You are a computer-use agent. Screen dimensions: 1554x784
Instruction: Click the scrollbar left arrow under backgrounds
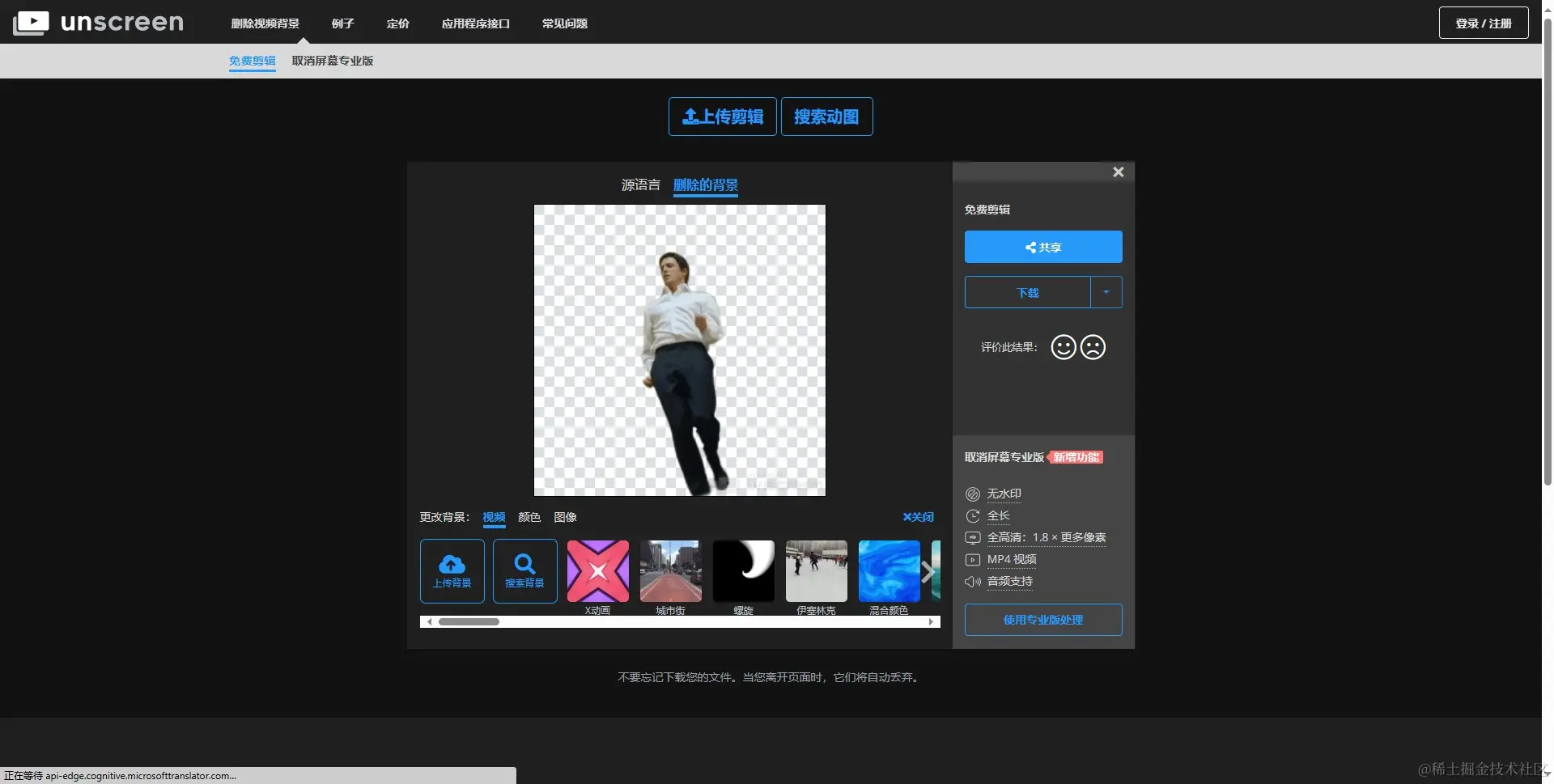coord(429,621)
